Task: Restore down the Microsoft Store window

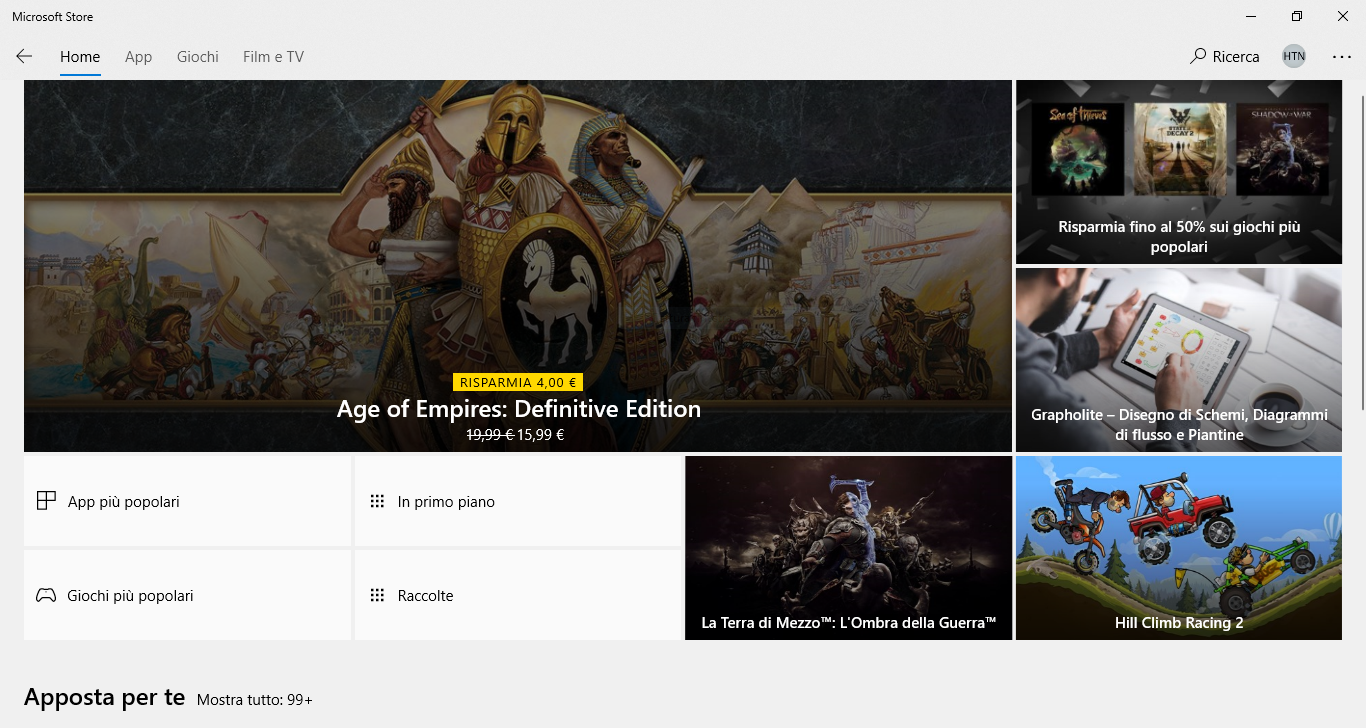Action: 1297,16
